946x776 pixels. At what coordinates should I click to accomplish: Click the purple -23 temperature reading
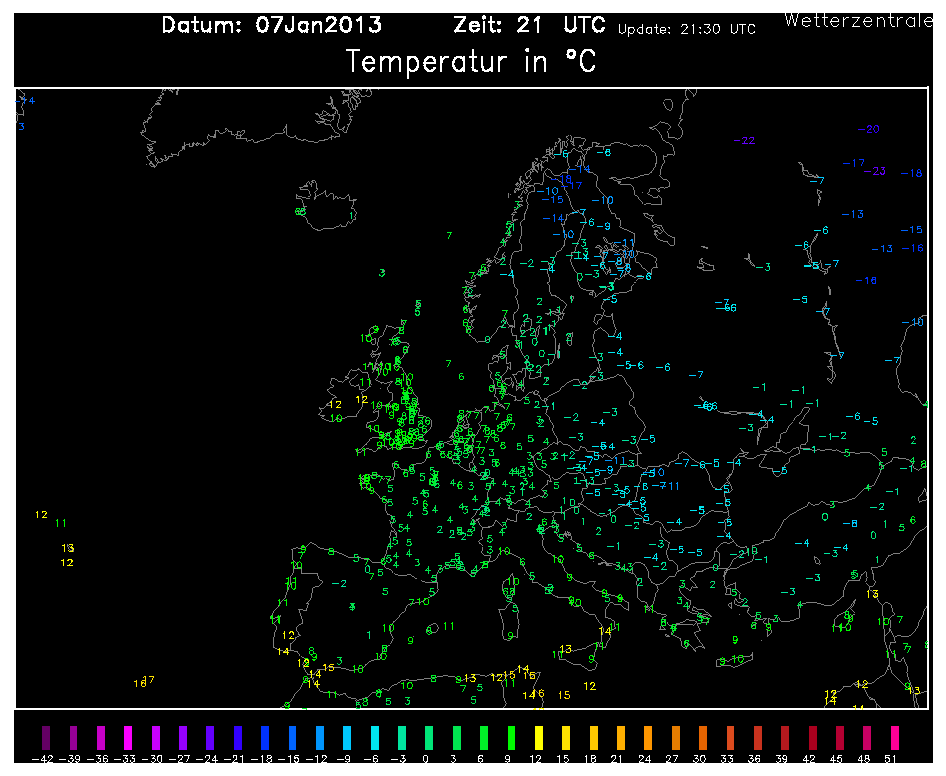pos(874,171)
